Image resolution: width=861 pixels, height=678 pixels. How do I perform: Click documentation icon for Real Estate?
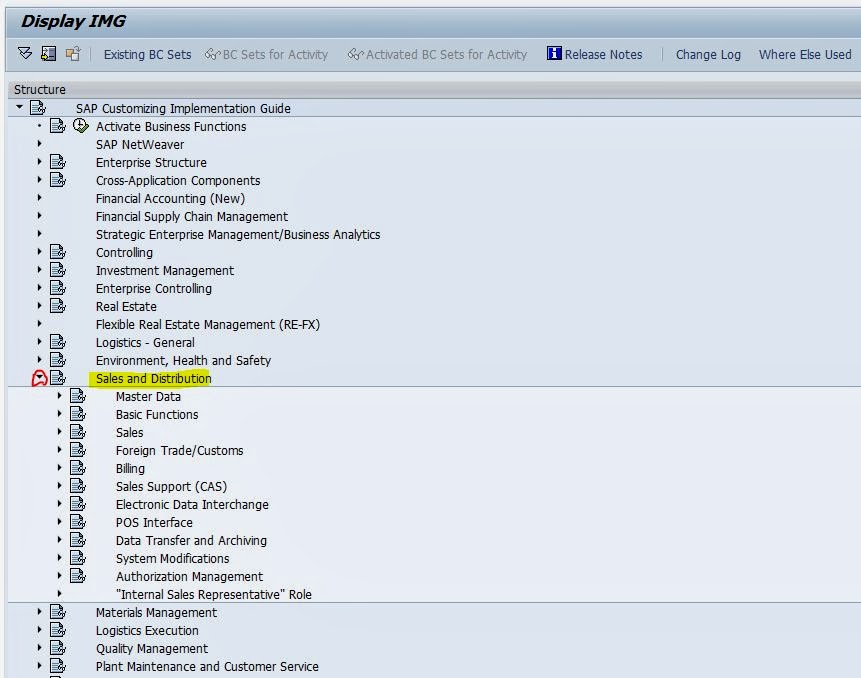58,306
